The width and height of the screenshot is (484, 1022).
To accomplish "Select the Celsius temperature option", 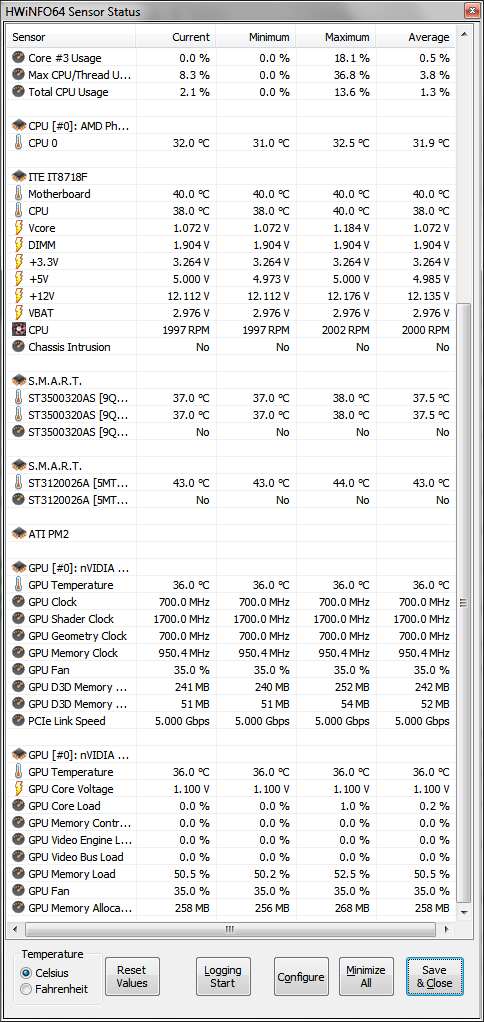I will tap(26, 972).
